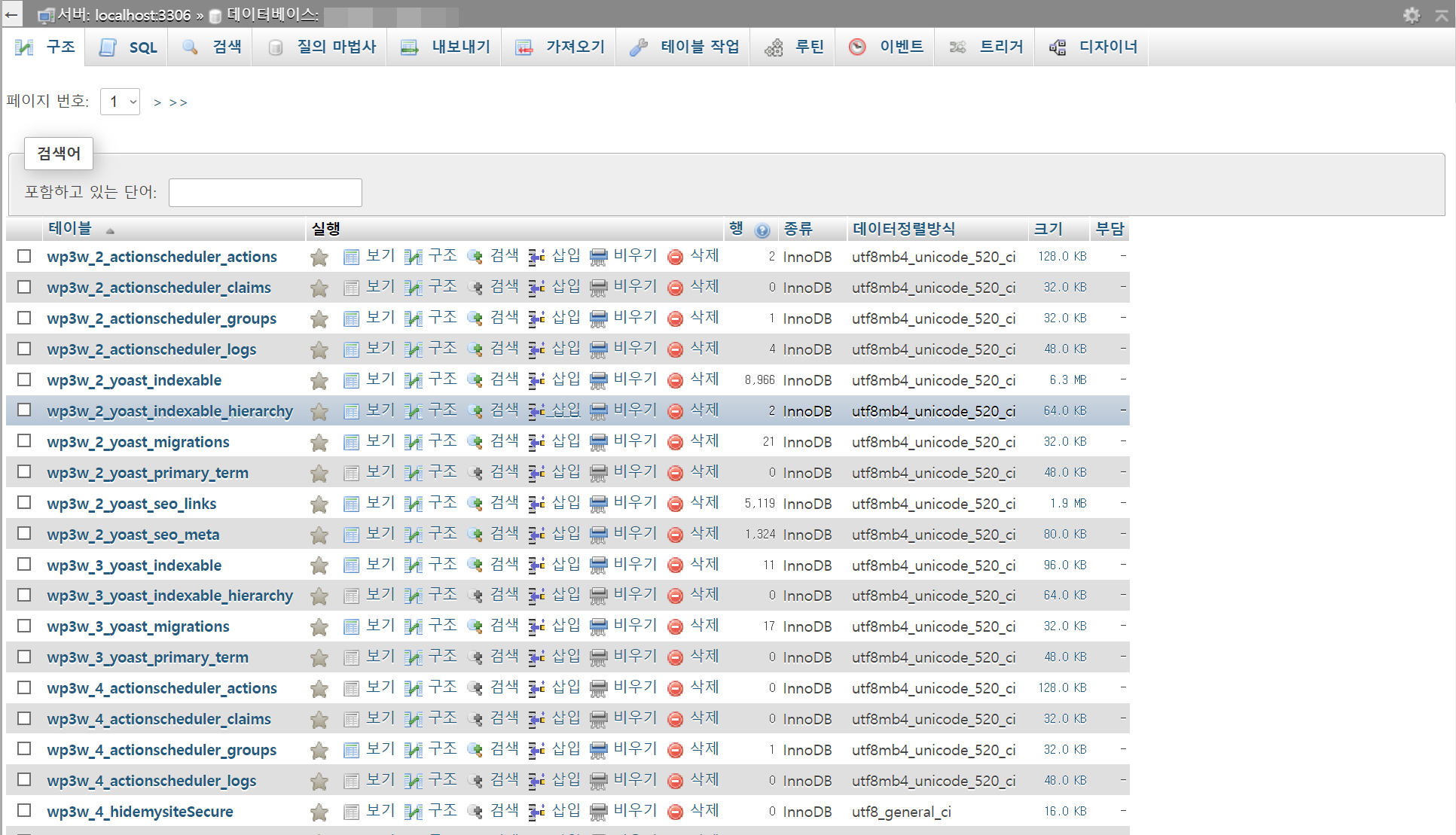Click search icon for wp3w_2_actionscheduler_logs
Screen dimensions: 1456x835
point(475,349)
